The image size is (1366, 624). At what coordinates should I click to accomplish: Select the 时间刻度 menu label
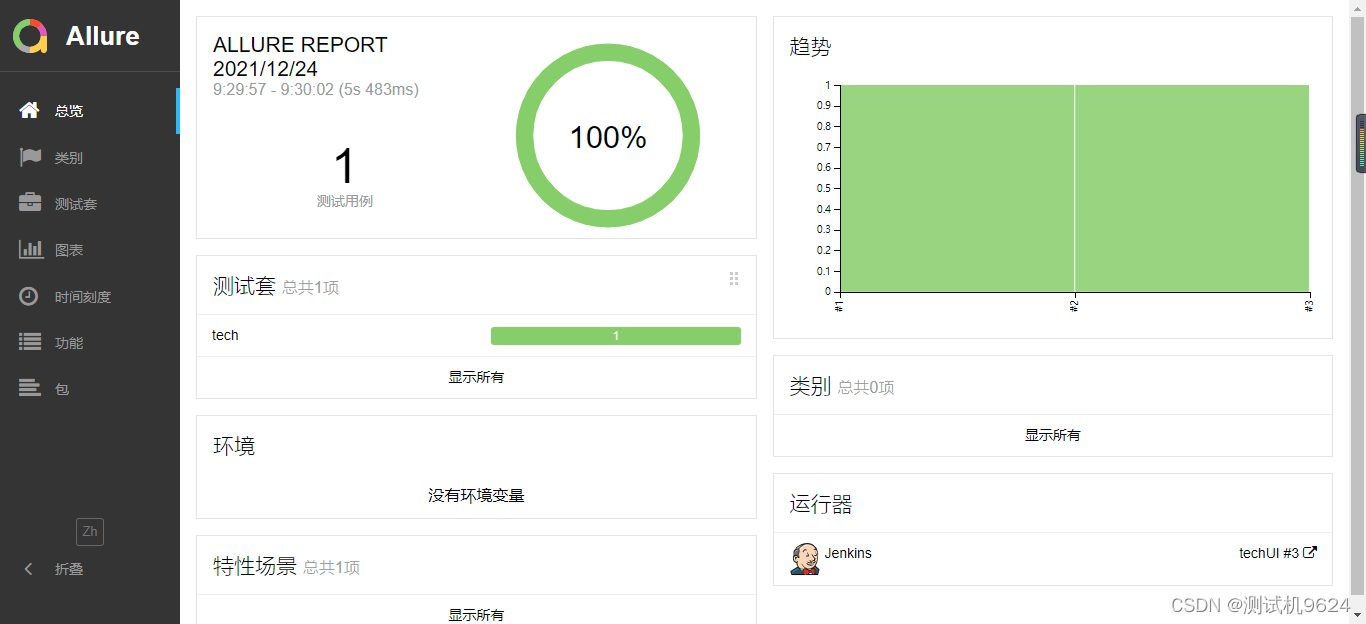click(83, 297)
